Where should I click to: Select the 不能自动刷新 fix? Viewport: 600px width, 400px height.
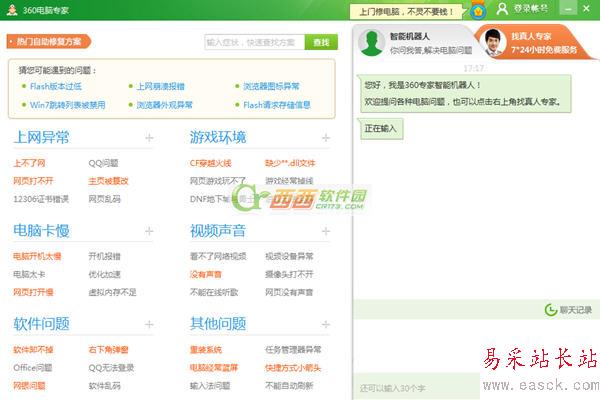289,386
